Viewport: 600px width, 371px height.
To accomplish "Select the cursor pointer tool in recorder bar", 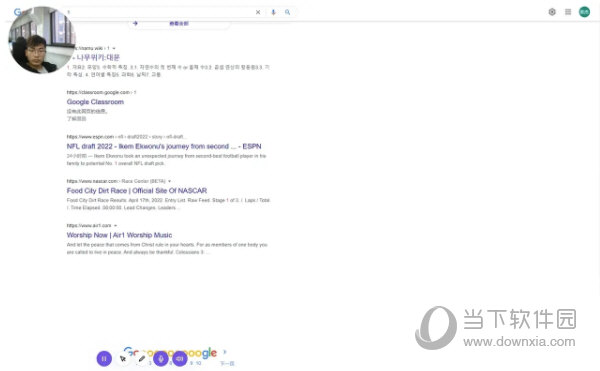I will [123, 359].
